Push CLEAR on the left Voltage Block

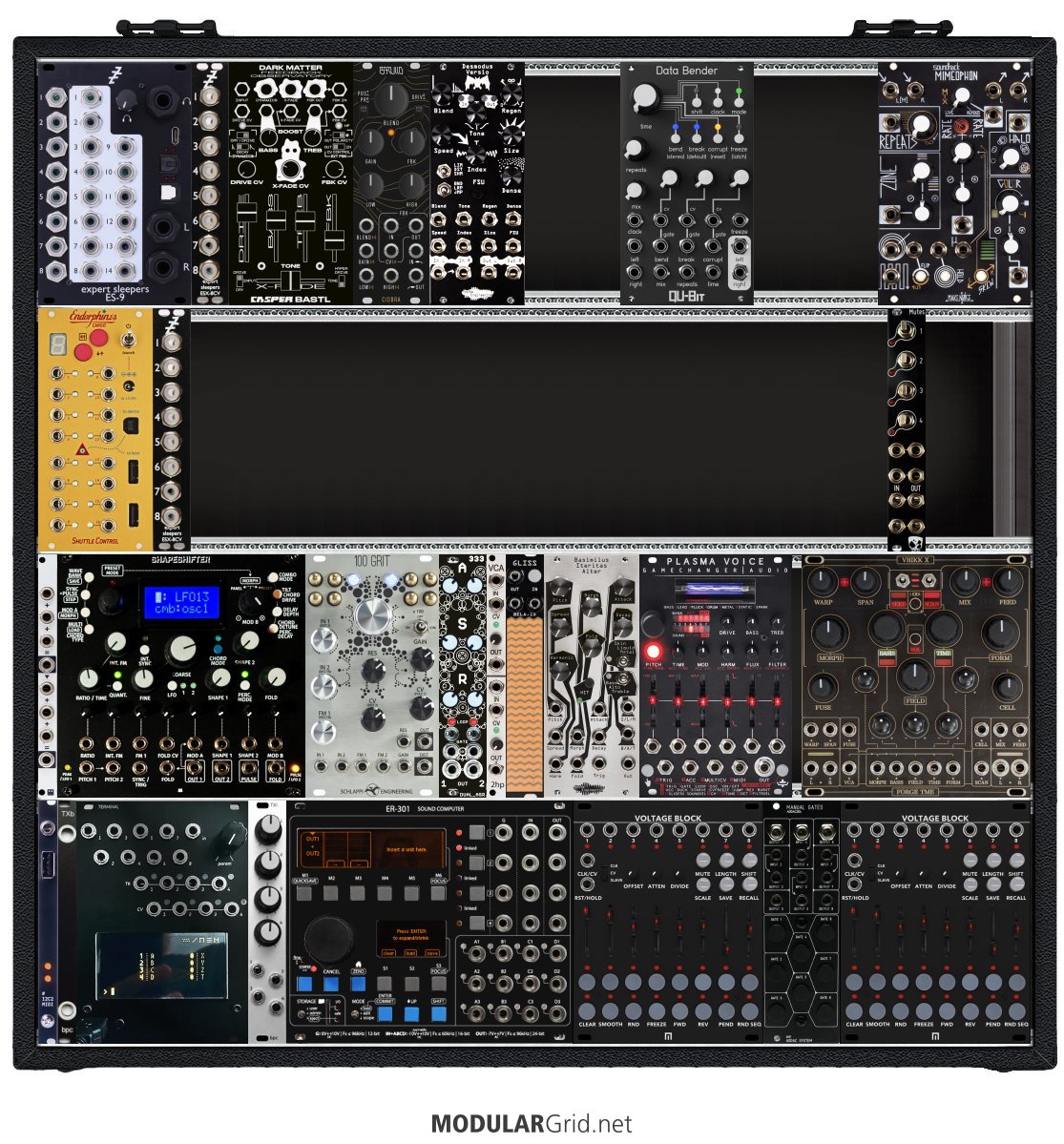[588, 1010]
